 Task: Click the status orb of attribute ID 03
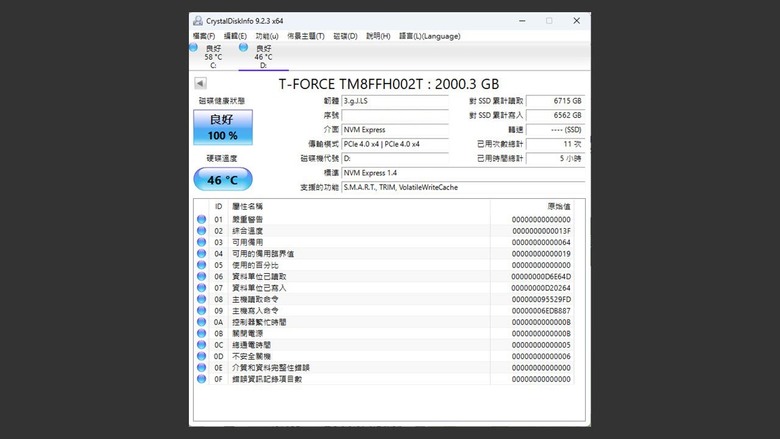[x=201, y=242]
